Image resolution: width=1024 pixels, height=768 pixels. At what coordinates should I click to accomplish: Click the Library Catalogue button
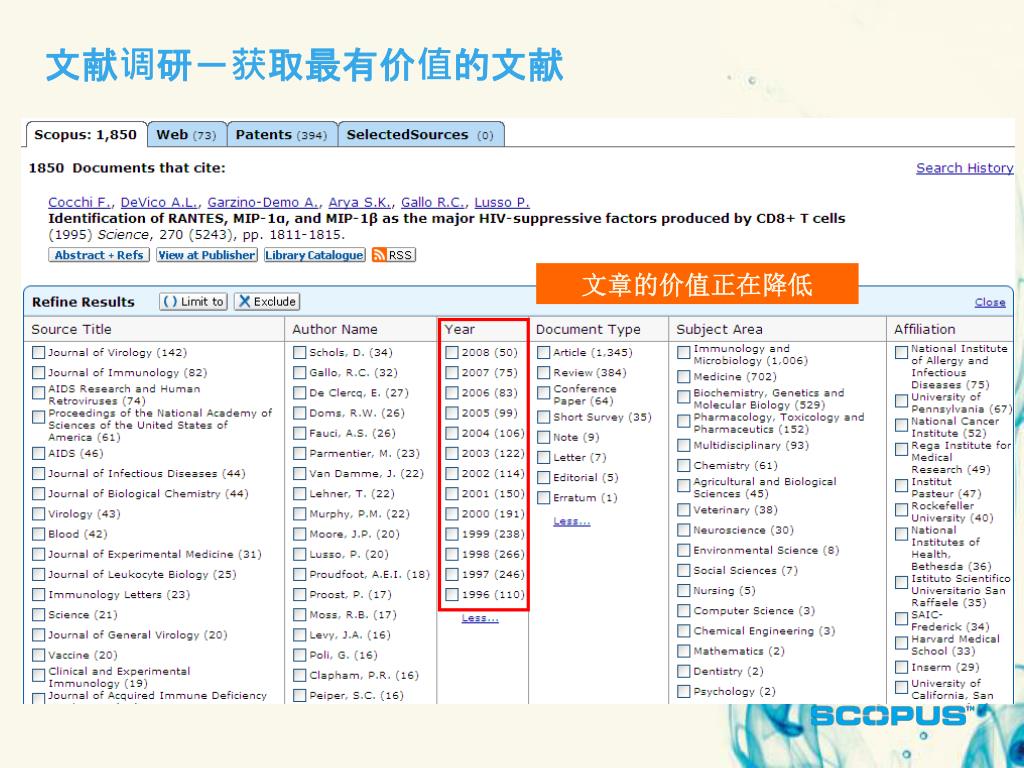314,255
